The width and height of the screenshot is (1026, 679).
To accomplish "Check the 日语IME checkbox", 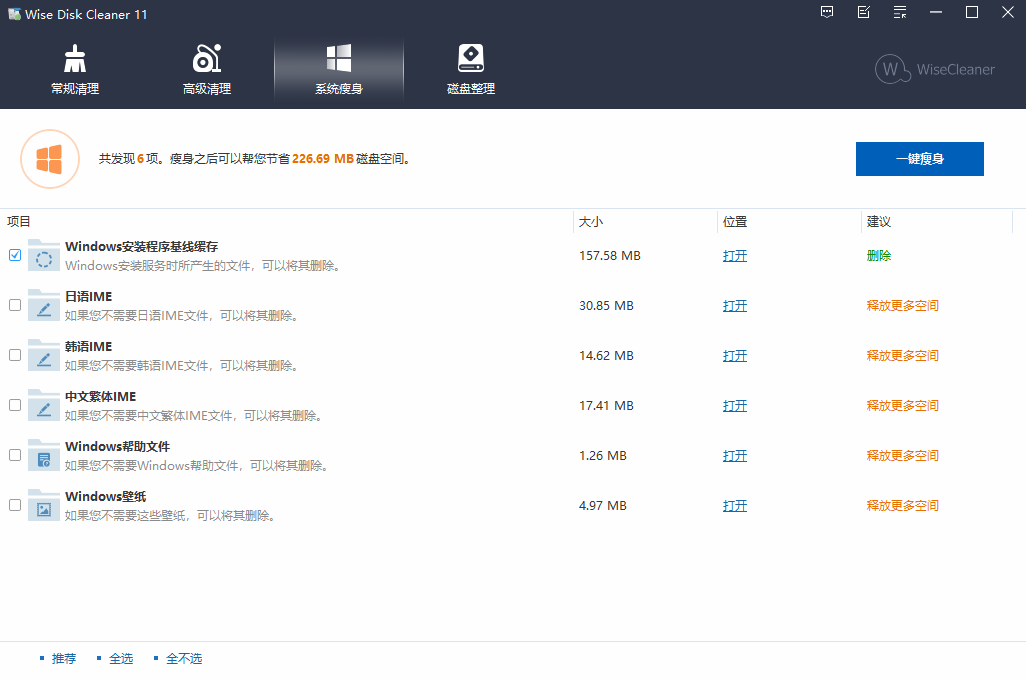I will (15, 305).
